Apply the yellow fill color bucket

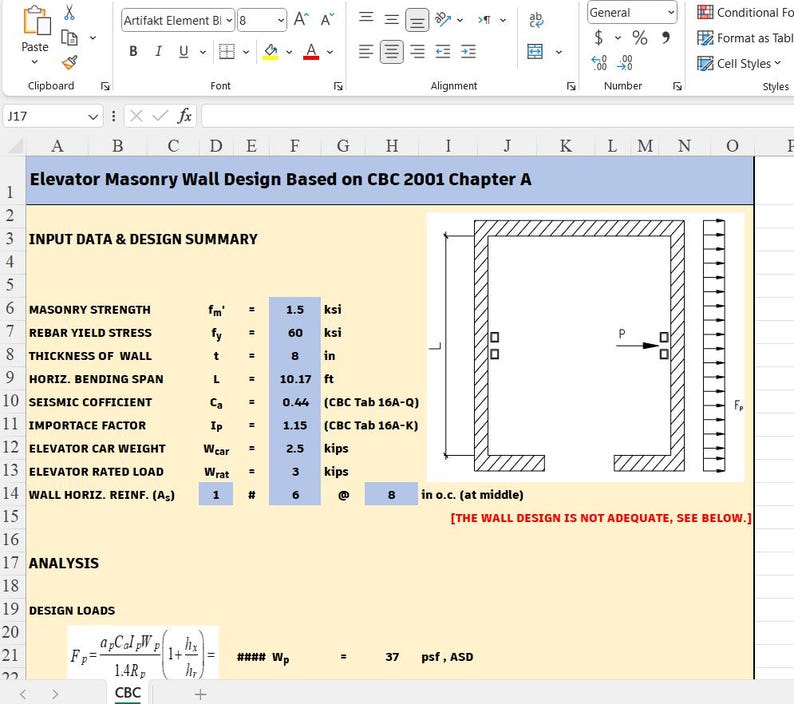(270, 51)
